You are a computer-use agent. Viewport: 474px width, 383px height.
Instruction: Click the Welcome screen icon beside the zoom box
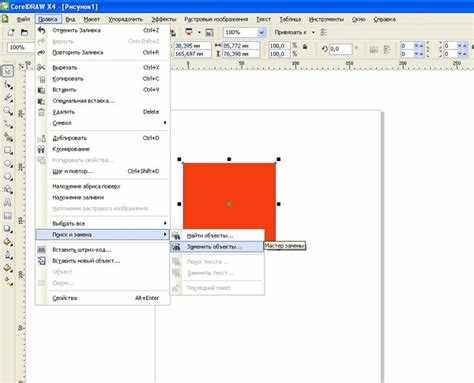[209, 32]
